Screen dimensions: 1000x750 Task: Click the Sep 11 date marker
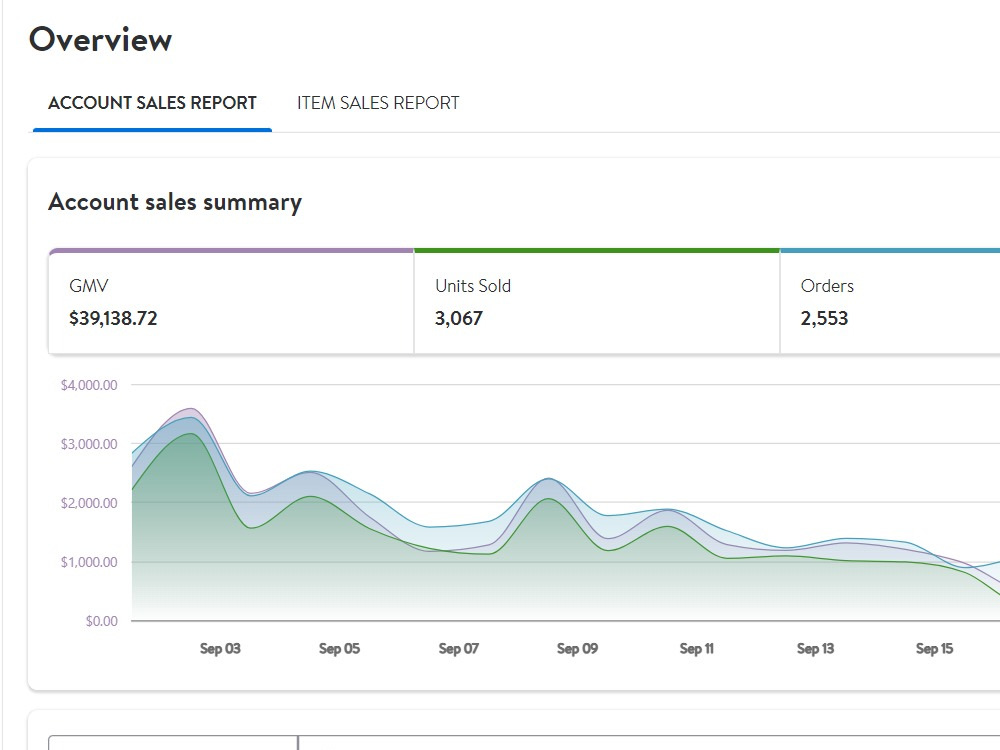tap(696, 649)
